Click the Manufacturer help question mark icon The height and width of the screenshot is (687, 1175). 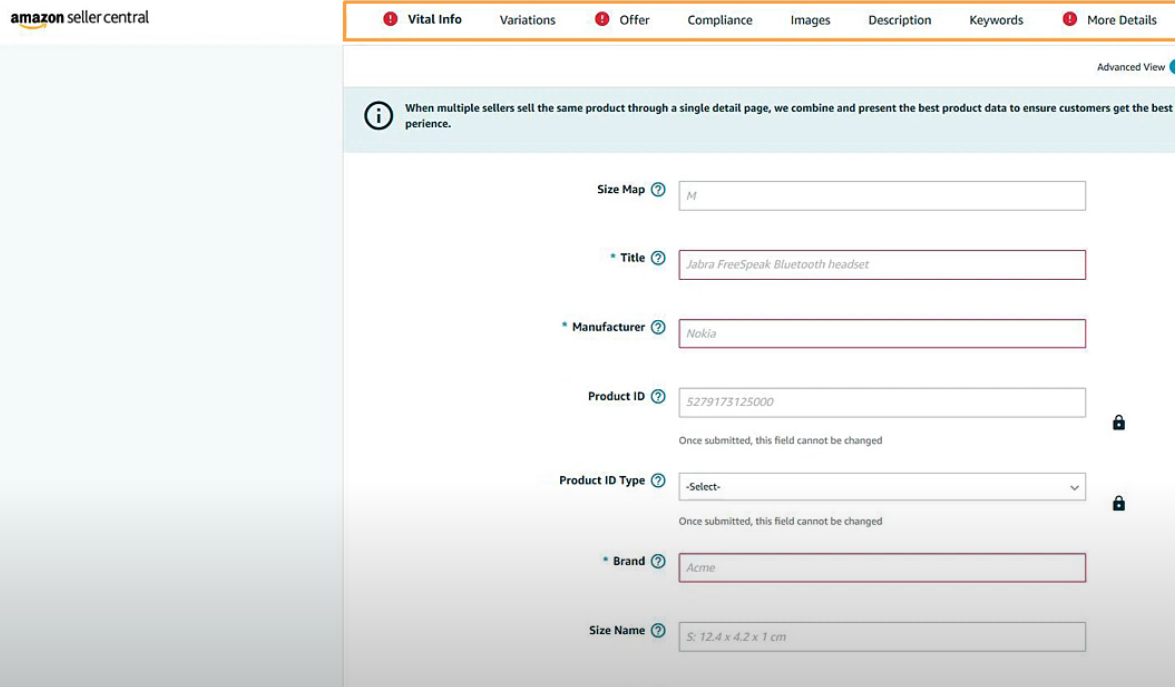(x=658, y=327)
